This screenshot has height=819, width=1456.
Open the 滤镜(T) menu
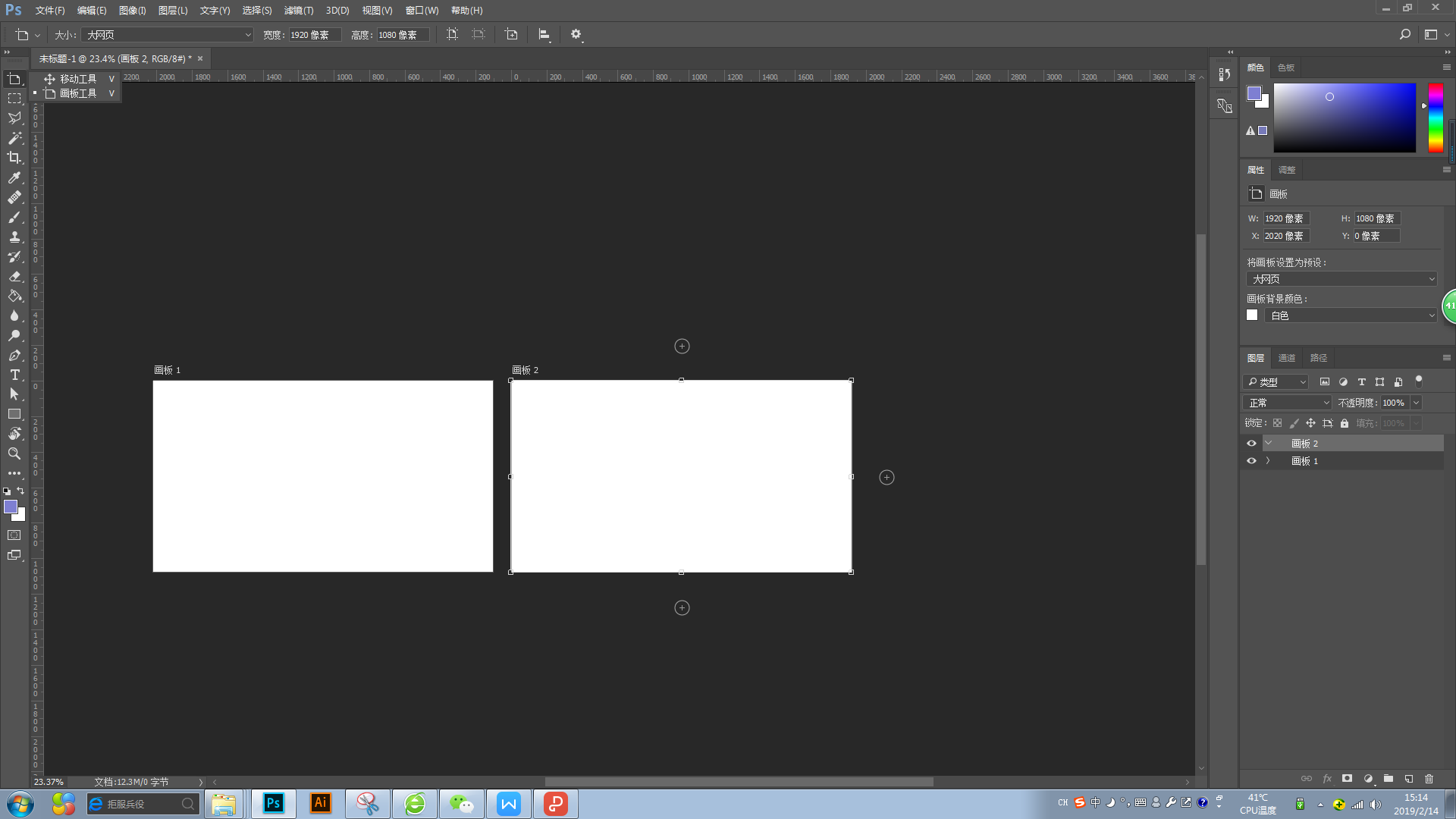[298, 11]
